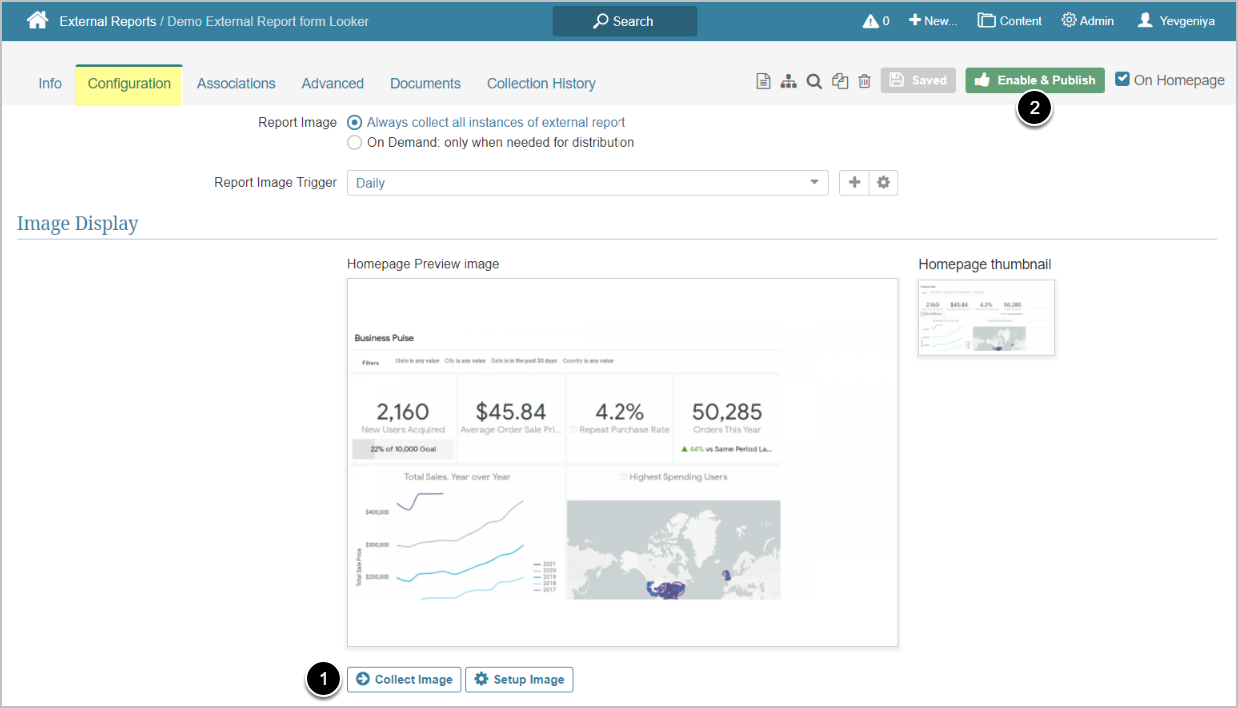The image size is (1238, 708).
Task: Select On Demand collection option
Action: 354,142
